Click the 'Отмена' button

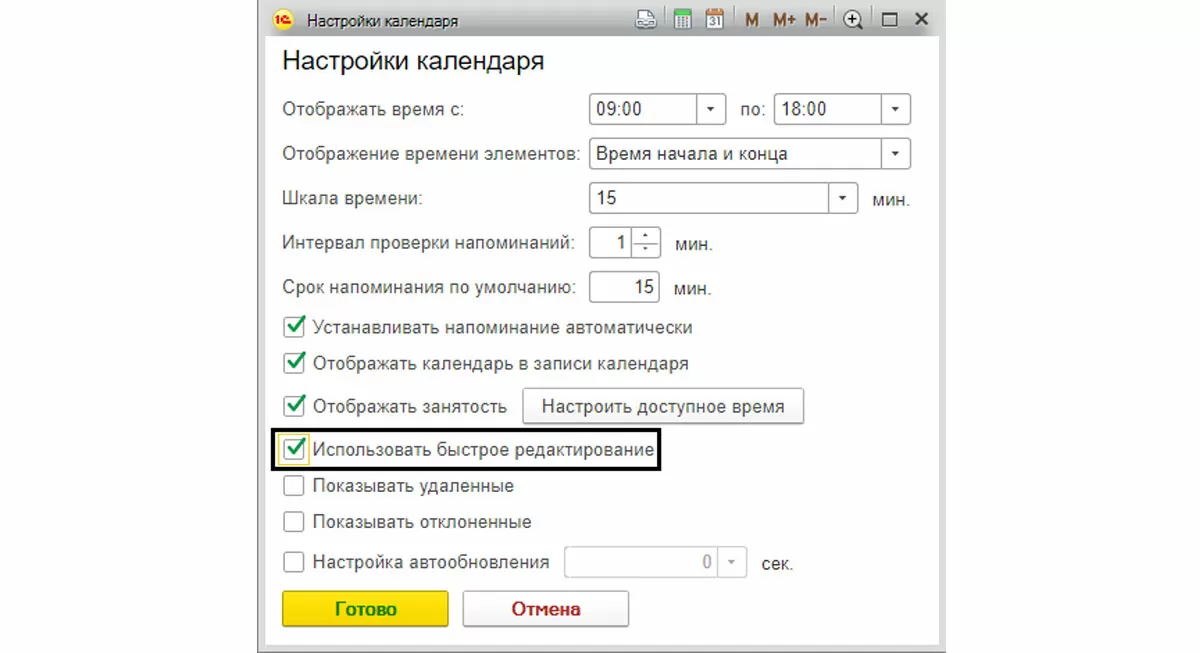(x=546, y=609)
